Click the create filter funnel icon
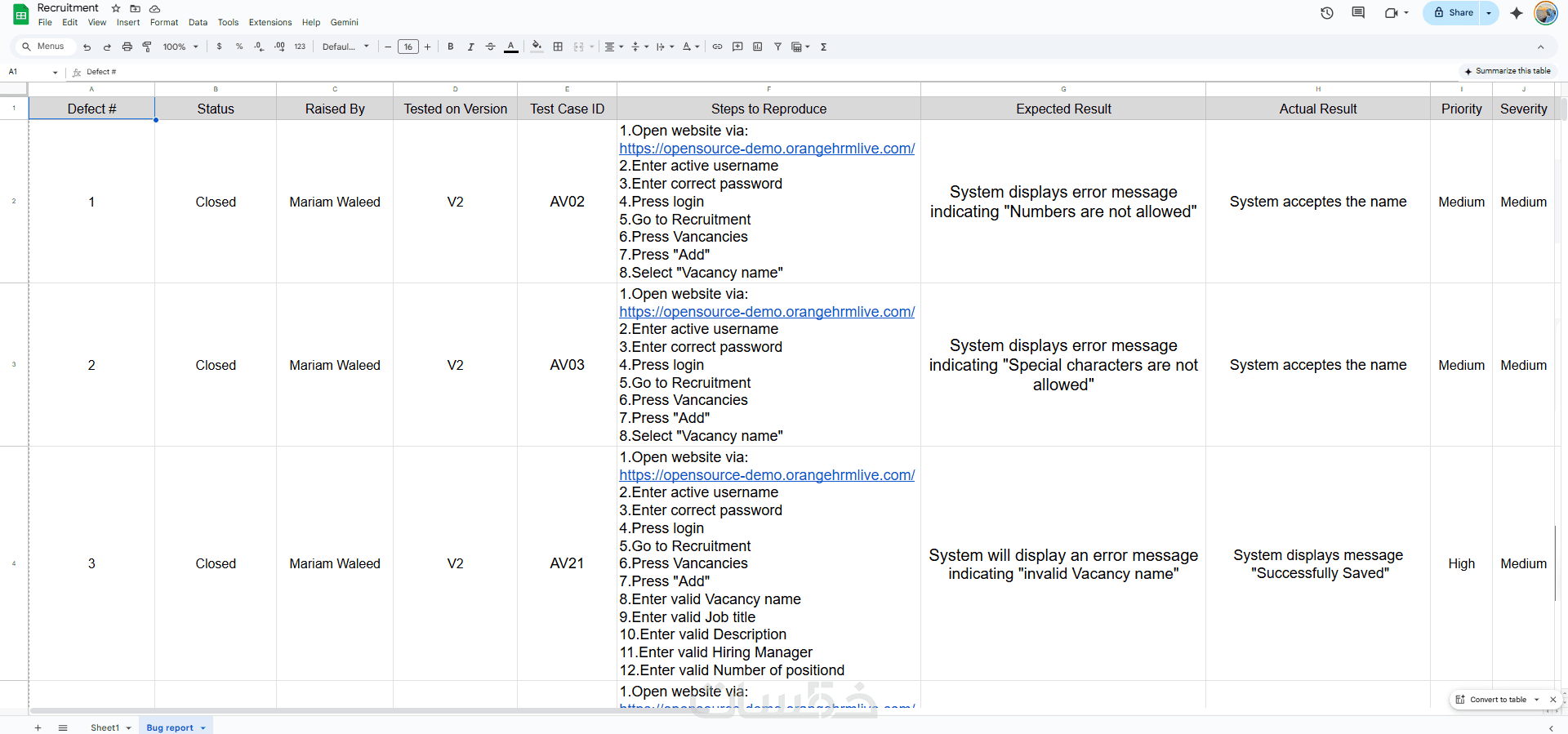This screenshot has width=1568, height=734. pos(777,47)
